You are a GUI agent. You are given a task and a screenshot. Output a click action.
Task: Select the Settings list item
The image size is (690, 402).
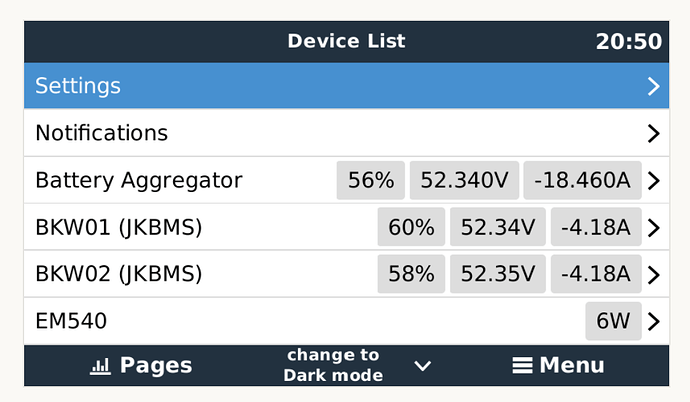tap(346, 86)
